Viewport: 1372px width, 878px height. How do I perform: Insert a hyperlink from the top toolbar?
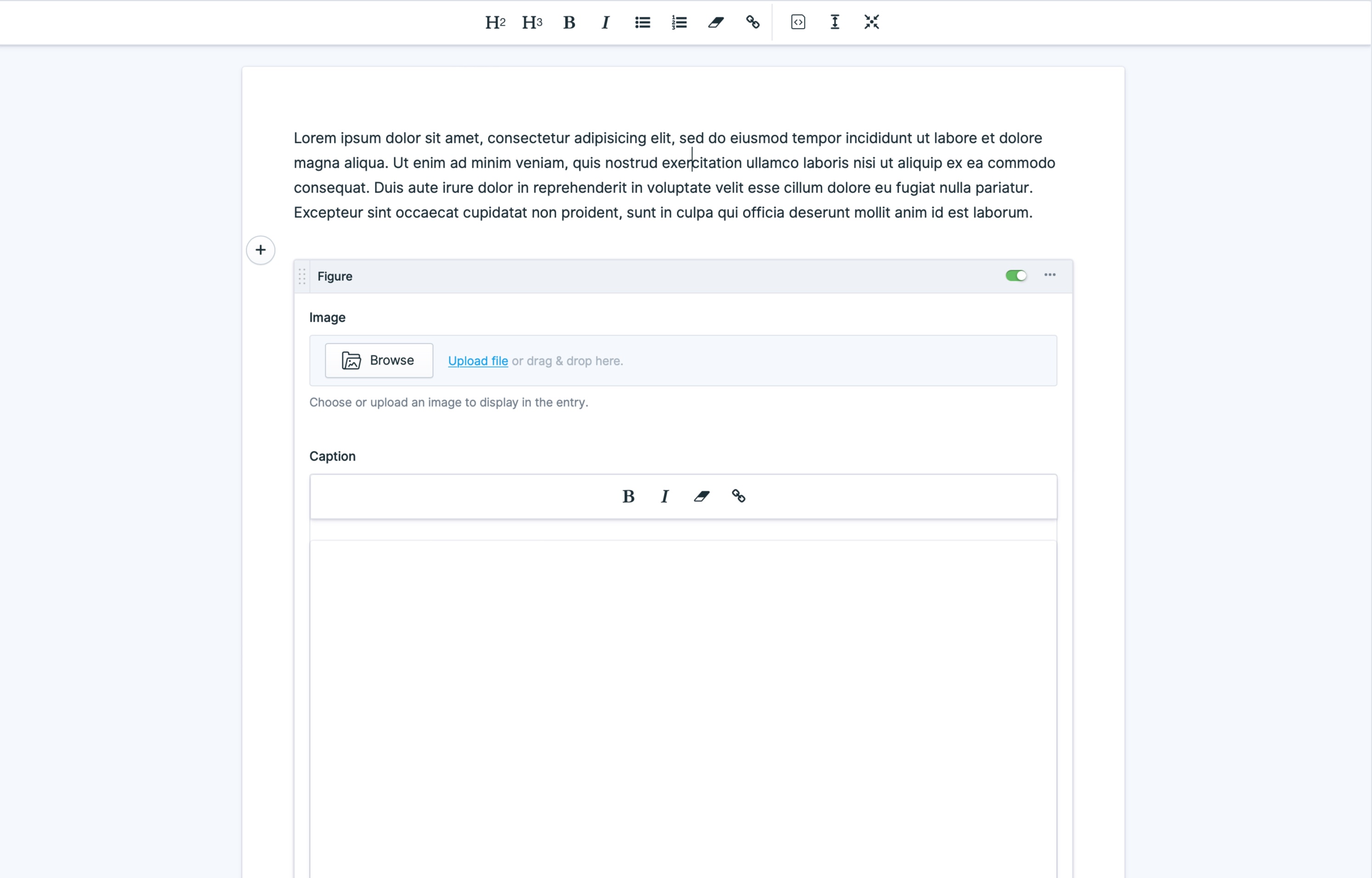(x=752, y=22)
